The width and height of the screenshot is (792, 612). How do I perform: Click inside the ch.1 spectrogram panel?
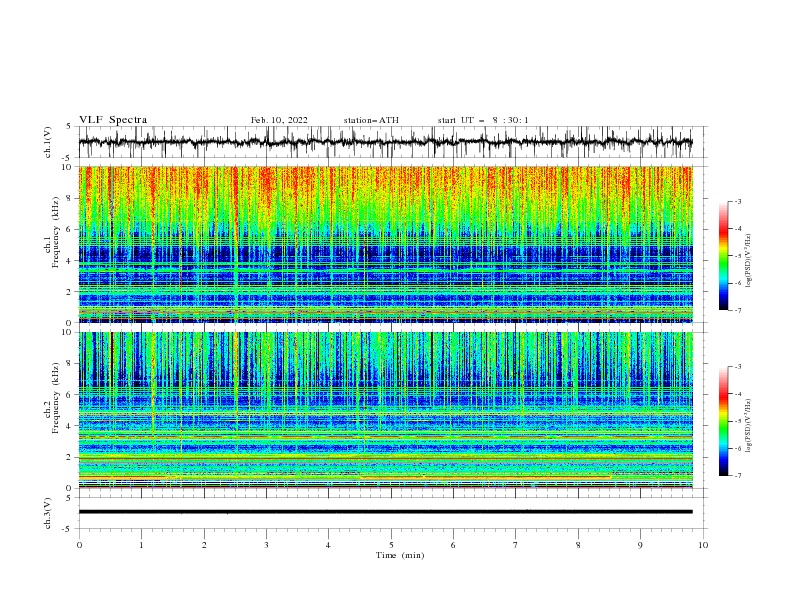click(385, 244)
